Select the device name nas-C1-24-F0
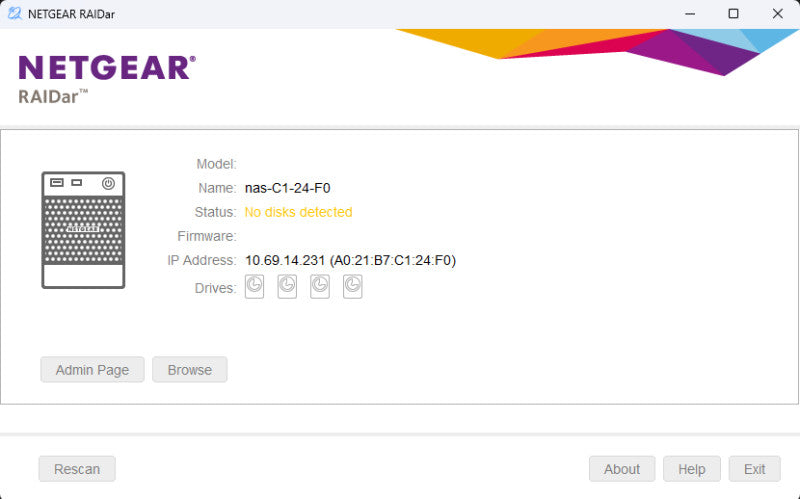 [x=288, y=188]
